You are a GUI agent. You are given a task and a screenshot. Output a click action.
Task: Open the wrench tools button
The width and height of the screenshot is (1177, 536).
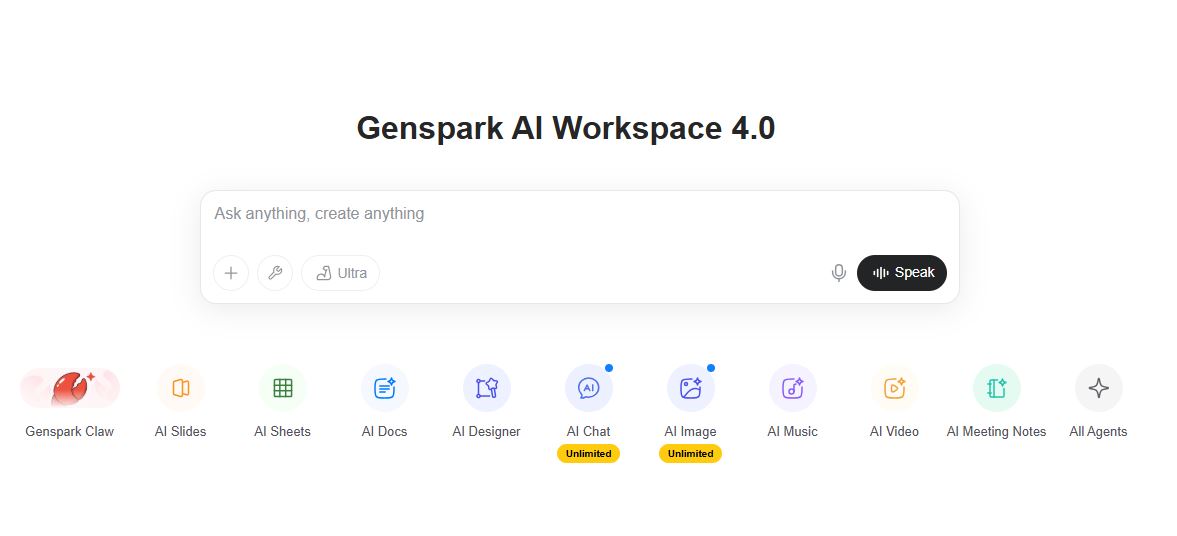pos(275,273)
